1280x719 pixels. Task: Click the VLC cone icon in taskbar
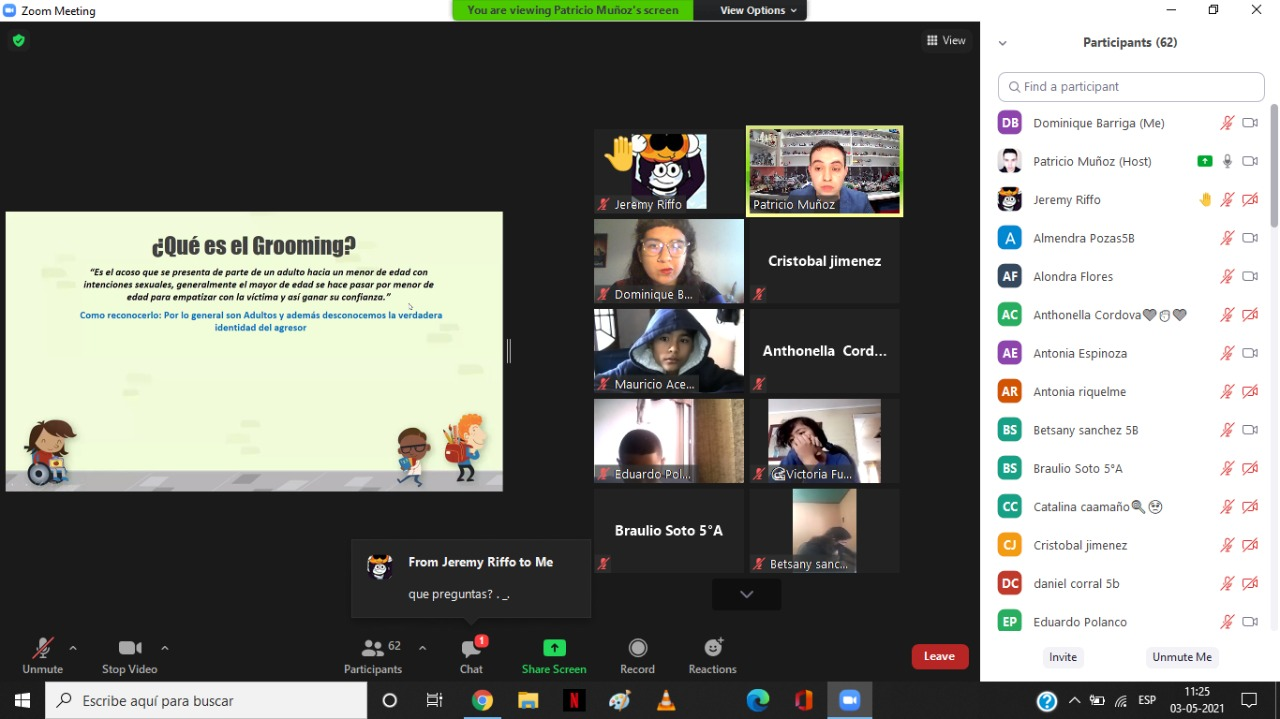coord(666,701)
